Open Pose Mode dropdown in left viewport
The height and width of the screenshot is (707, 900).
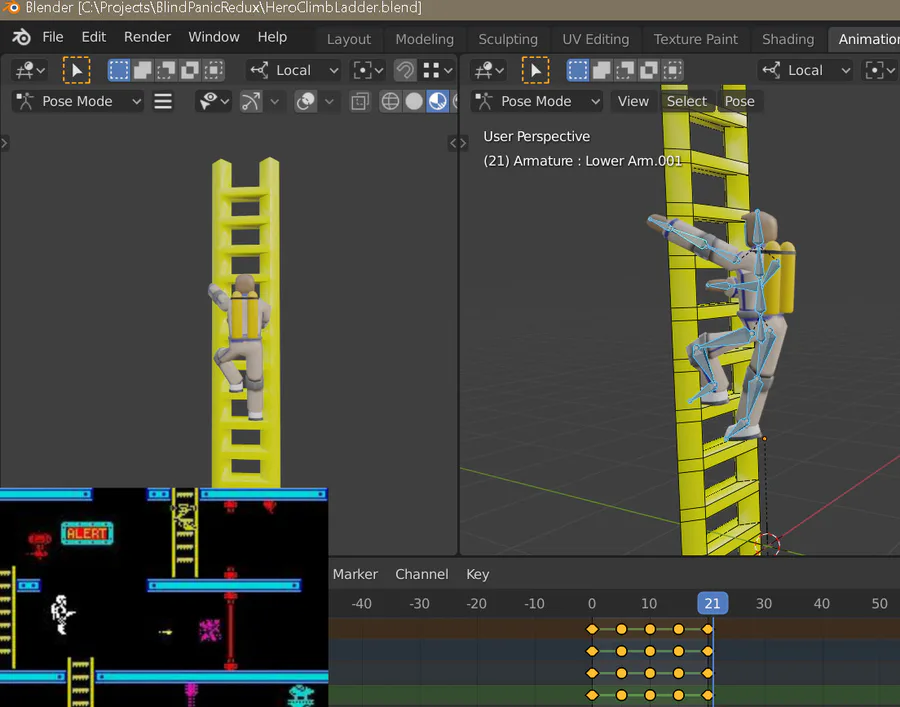(78, 101)
